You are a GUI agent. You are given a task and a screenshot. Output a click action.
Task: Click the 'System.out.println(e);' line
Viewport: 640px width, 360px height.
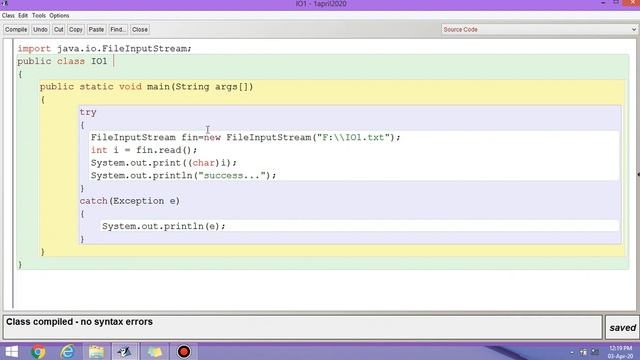click(x=163, y=226)
